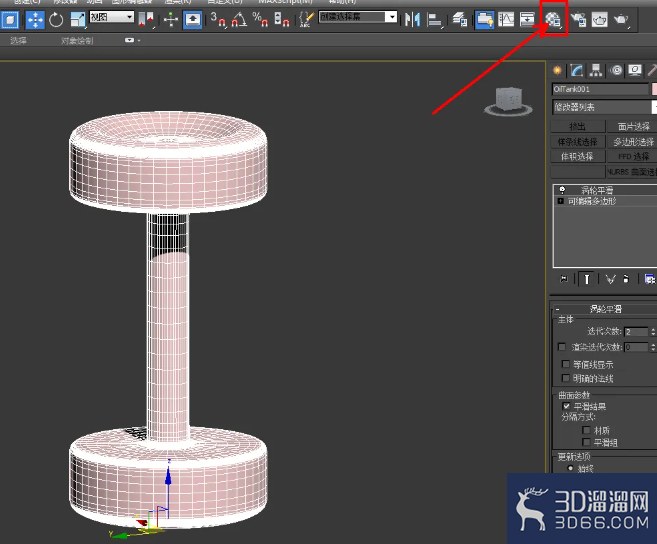This screenshot has height=544, width=657.
Task: Open the Schematic View icon
Action: 527,19
